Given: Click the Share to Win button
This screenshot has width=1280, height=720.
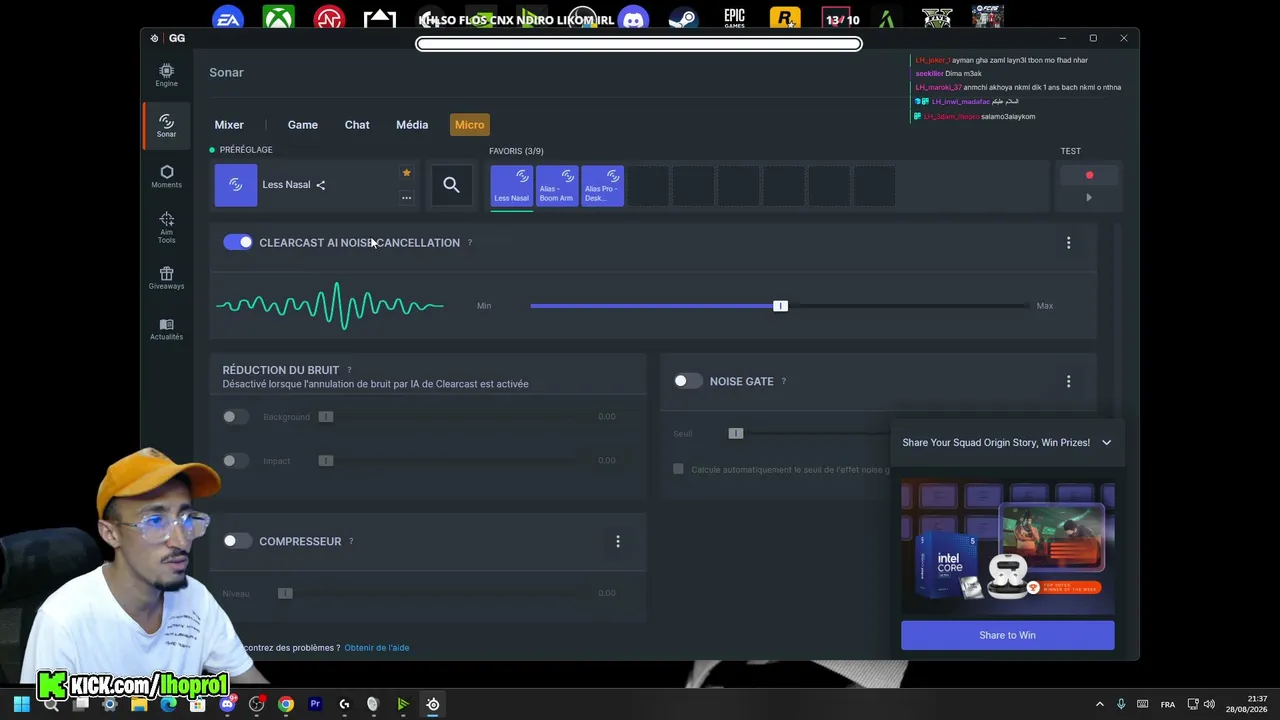Looking at the screenshot, I should [1007, 635].
